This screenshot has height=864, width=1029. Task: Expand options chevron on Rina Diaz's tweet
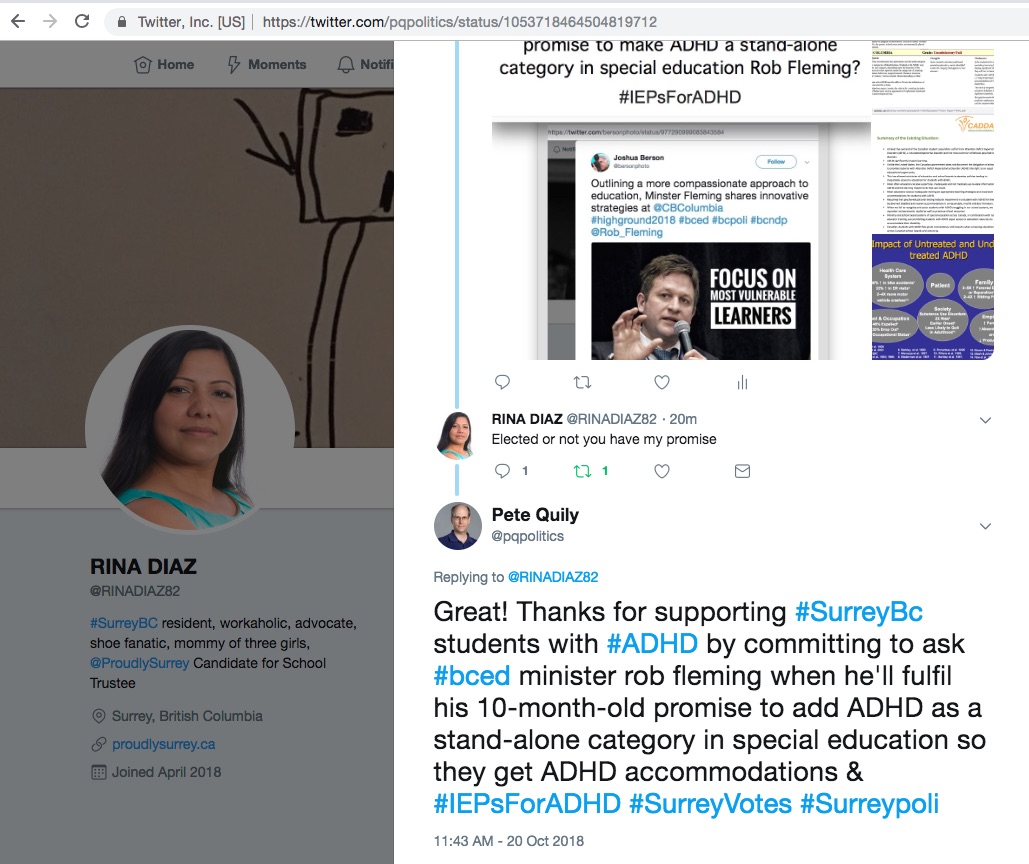(x=985, y=421)
